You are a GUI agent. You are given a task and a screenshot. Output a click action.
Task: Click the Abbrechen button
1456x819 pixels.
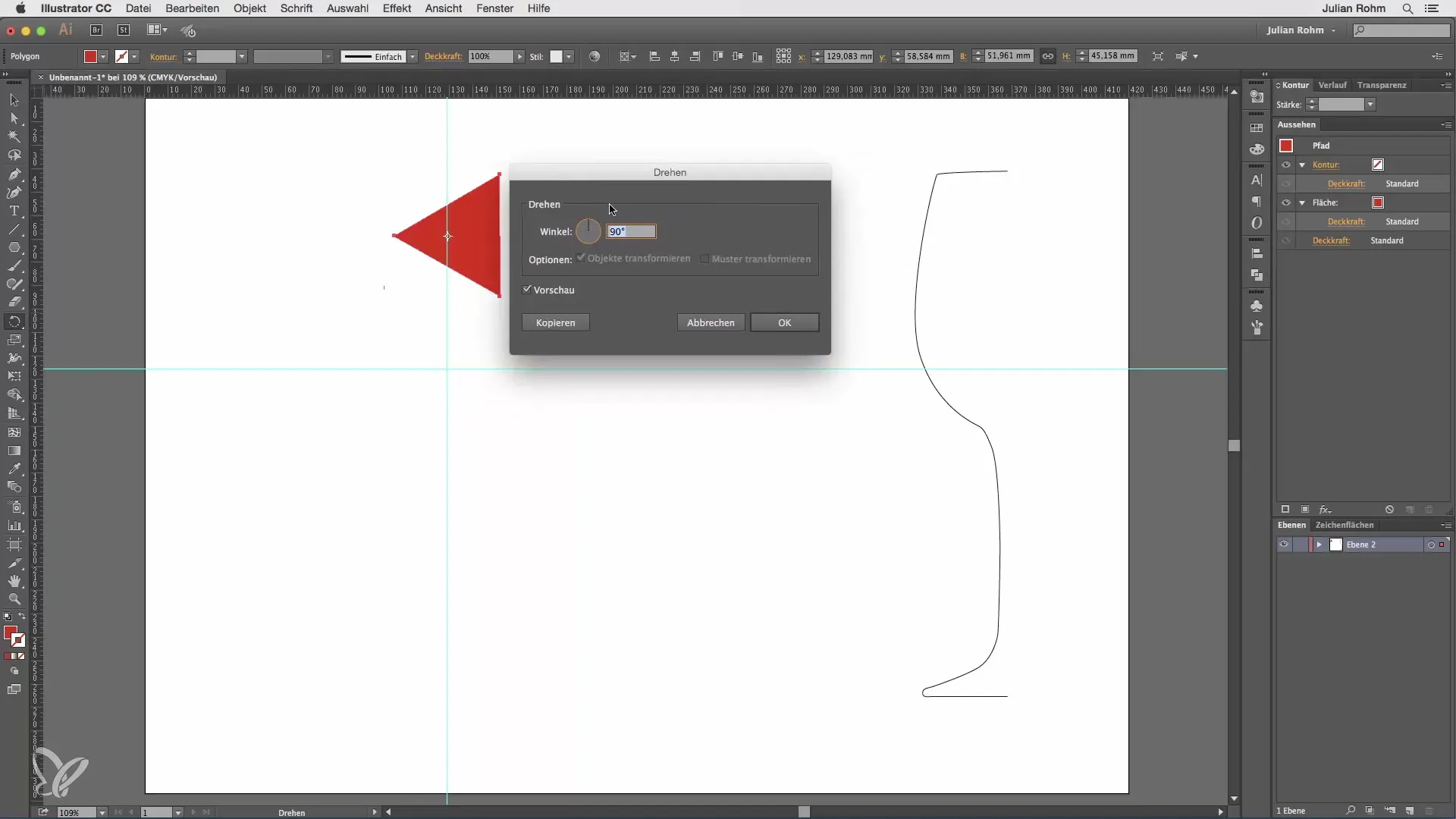point(711,322)
